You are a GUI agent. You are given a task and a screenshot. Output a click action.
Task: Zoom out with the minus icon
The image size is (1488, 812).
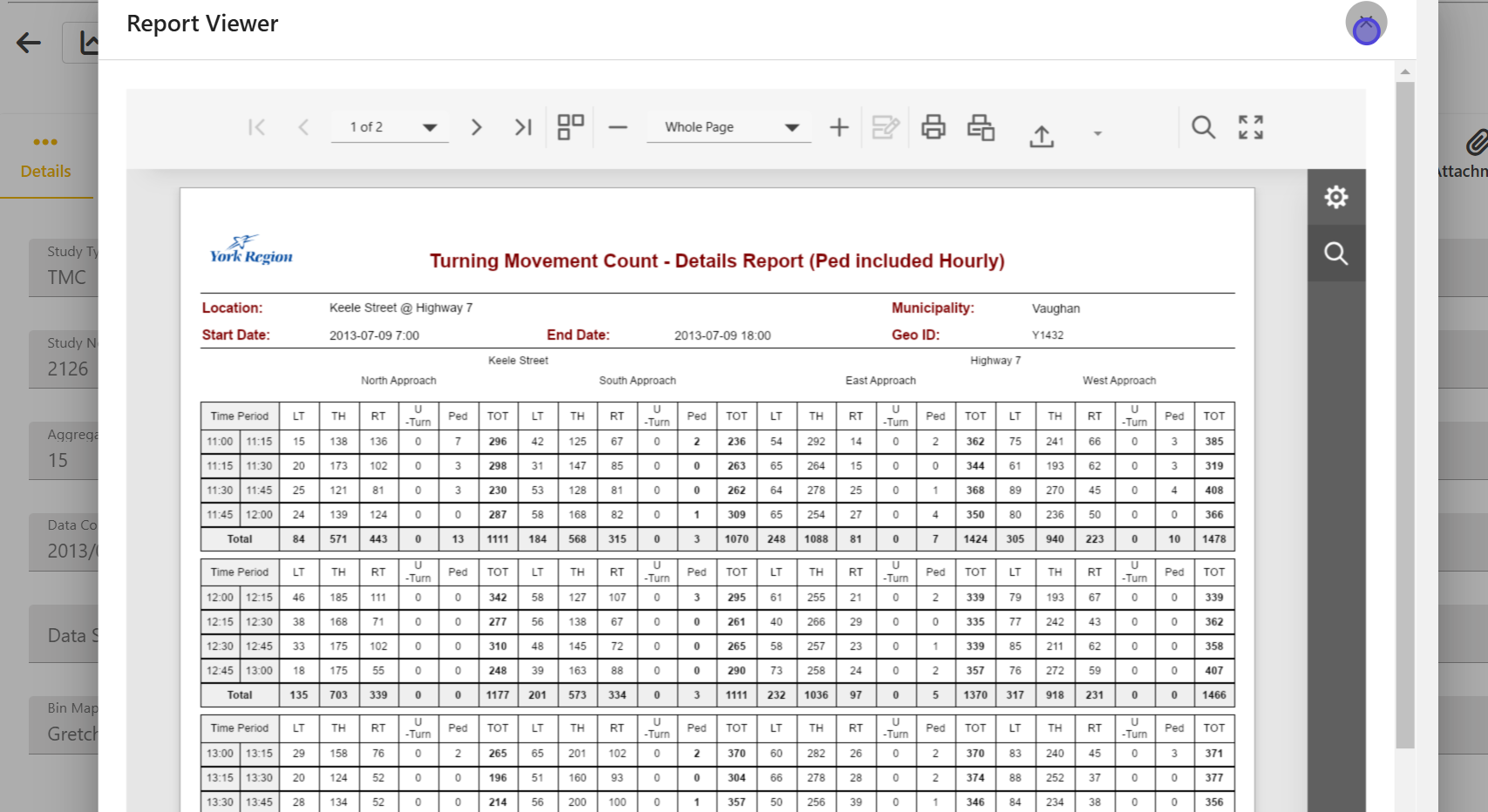point(618,127)
